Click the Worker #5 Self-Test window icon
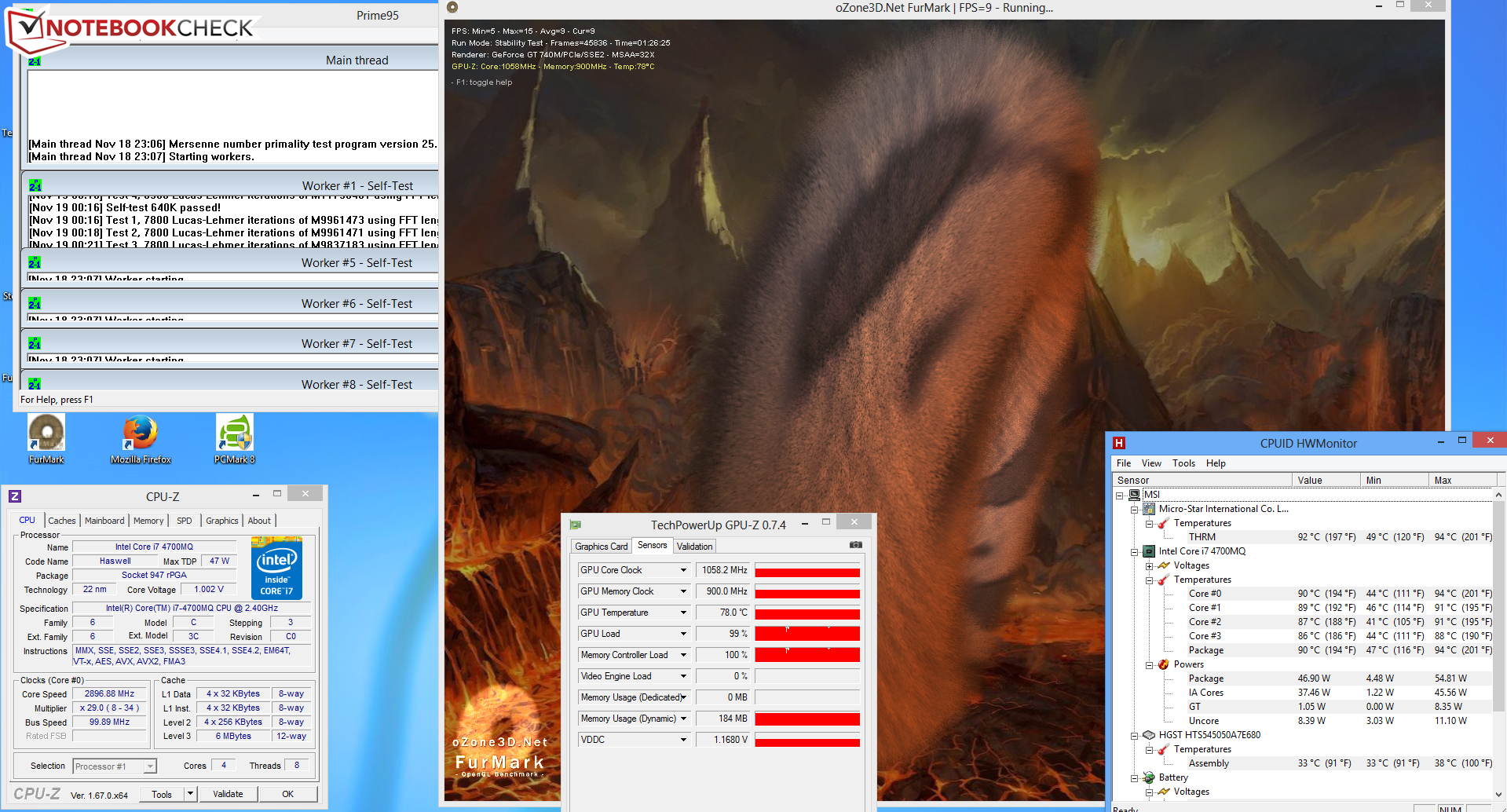1507x812 pixels. tap(35, 262)
